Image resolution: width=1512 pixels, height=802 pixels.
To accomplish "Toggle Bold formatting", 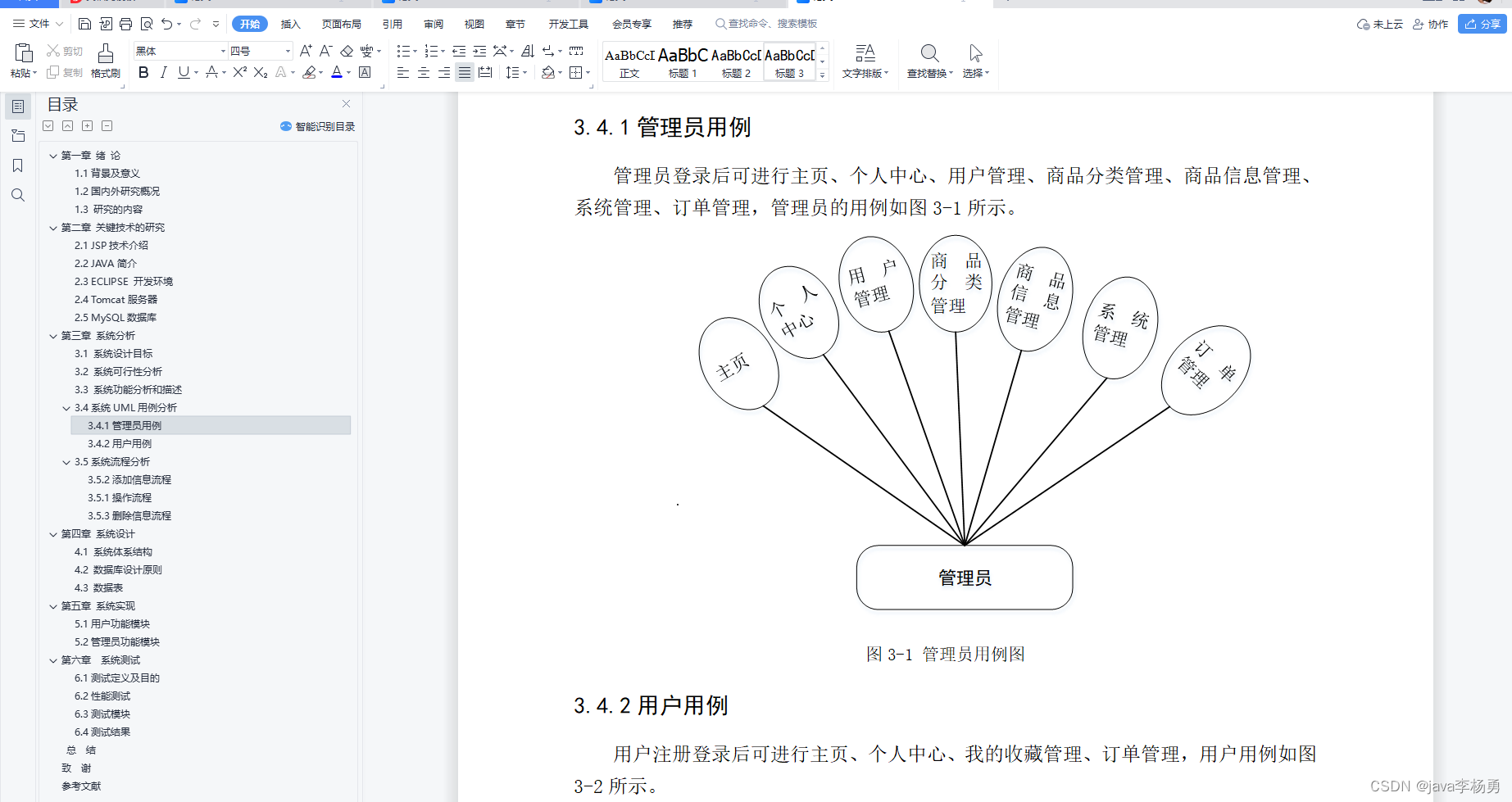I will pos(143,72).
